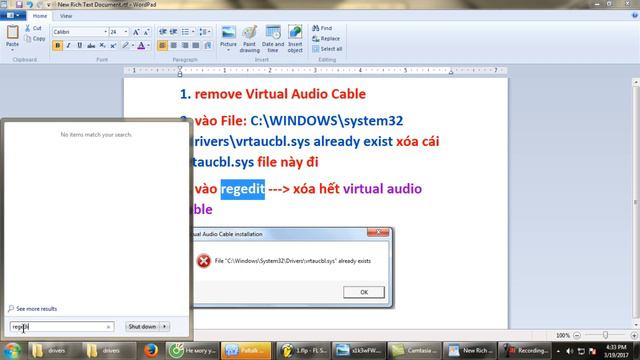Justify the paragraph text

tap(196, 45)
